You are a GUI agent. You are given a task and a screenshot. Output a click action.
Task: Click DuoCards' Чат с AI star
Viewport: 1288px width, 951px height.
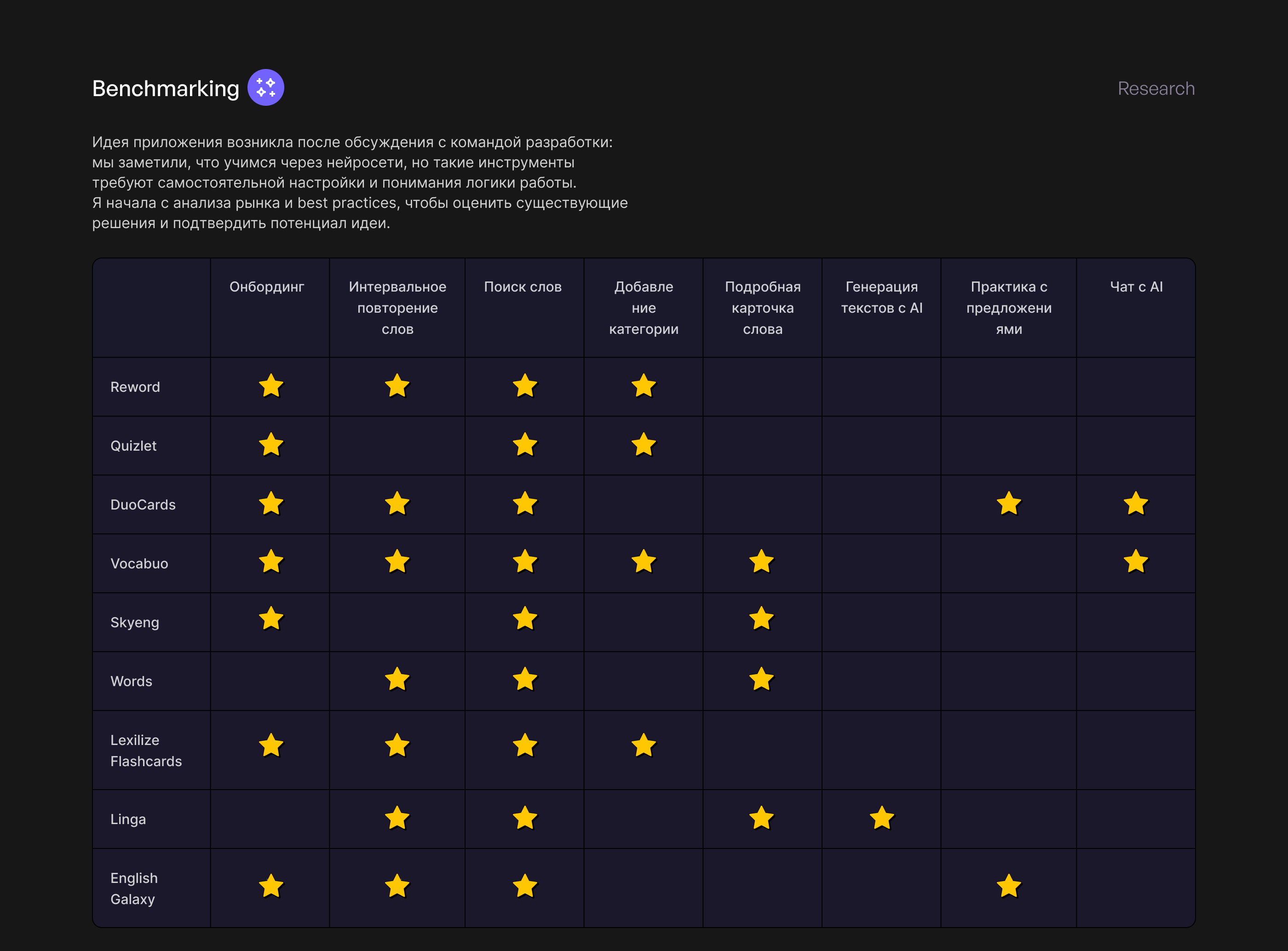1135,504
